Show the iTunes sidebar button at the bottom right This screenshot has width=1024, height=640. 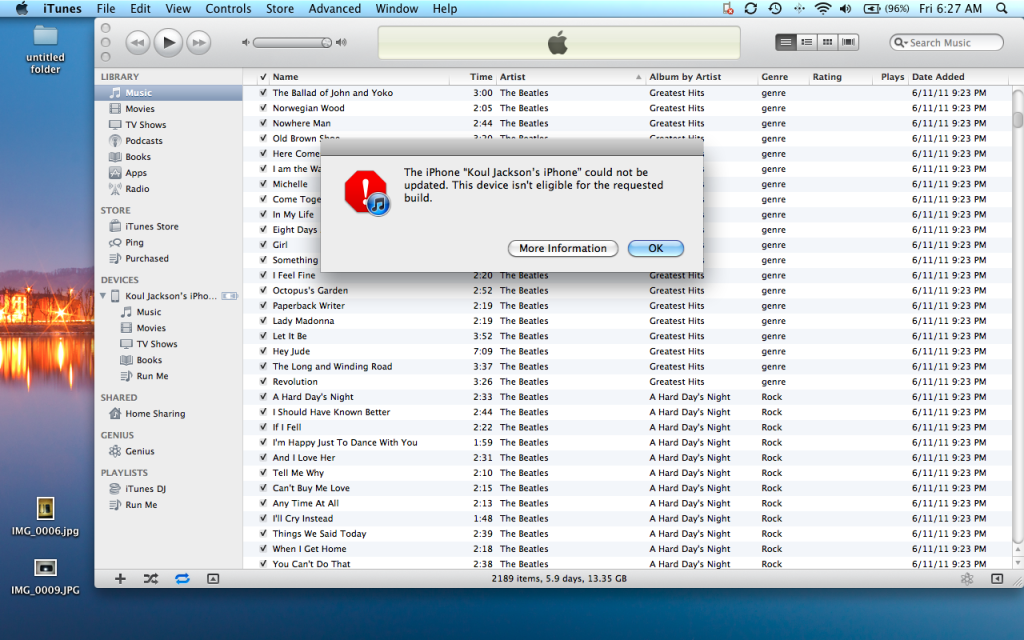(997, 579)
